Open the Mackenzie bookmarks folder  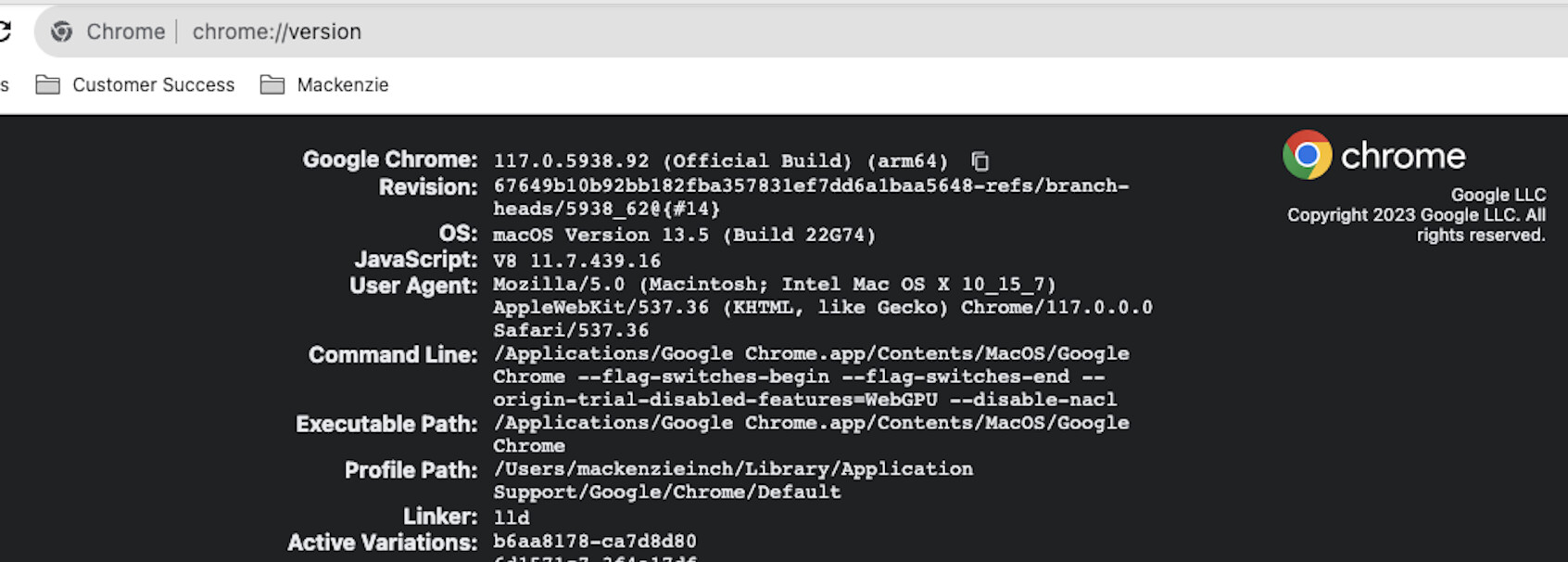(x=324, y=85)
